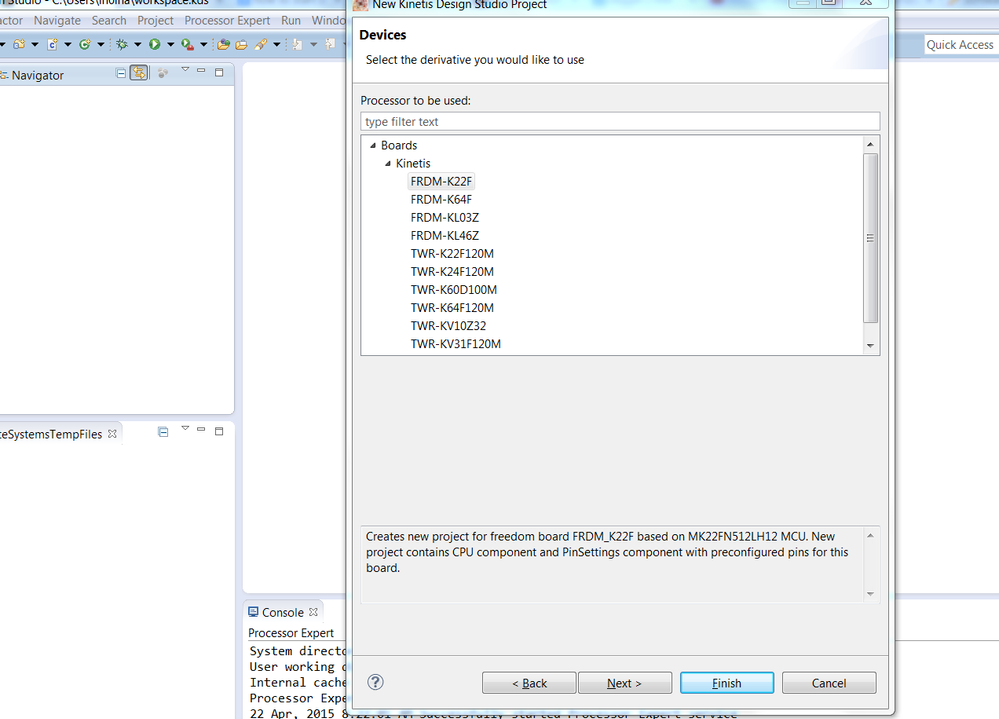
Task: Collapse the Boards tree node
Action: [373, 145]
